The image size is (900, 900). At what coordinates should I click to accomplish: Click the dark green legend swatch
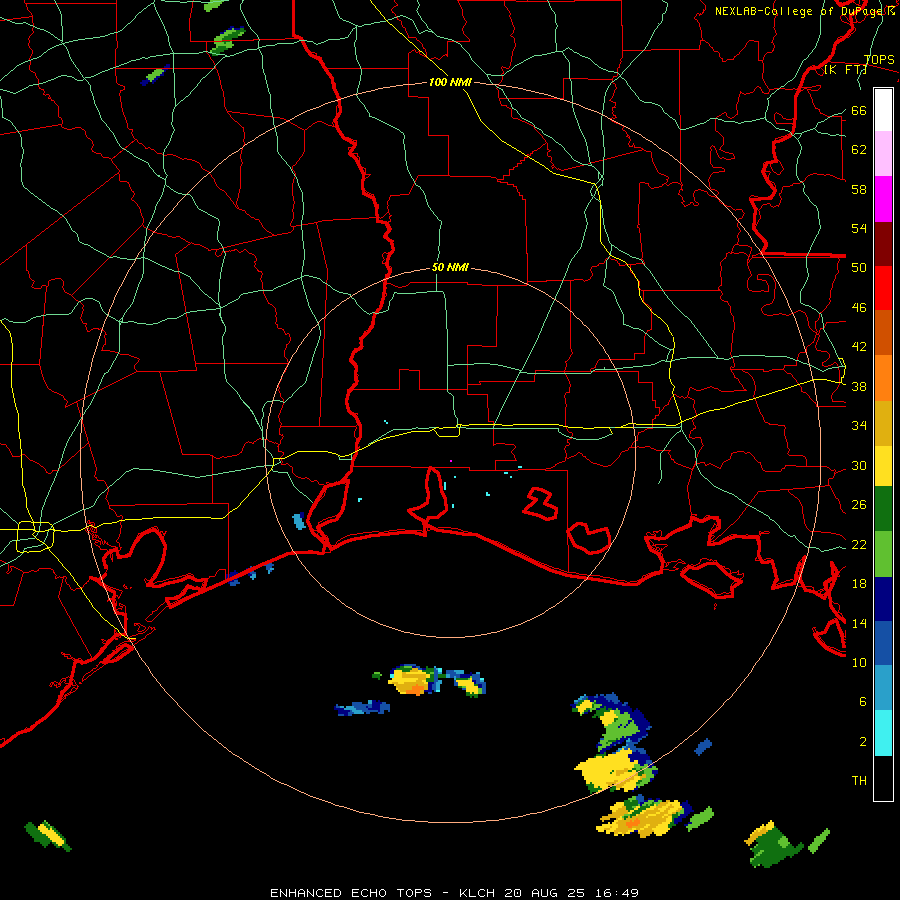click(883, 509)
